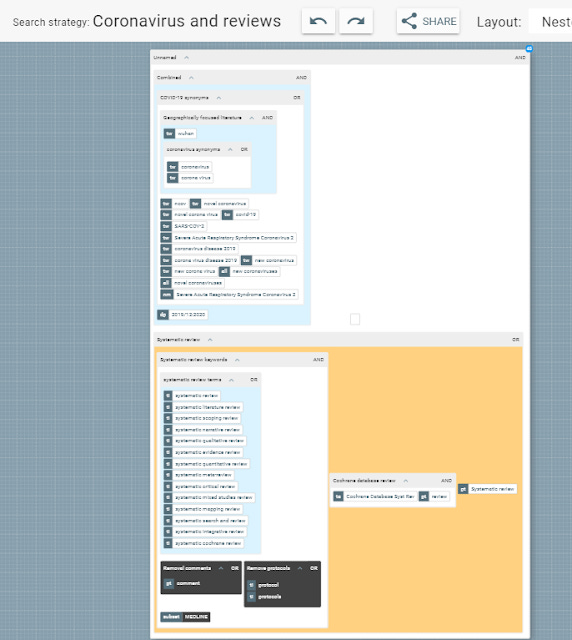Screen dimensions: 572x640
Task: Click all-fields tag of novel coronaviruses
Action: click(166, 282)
